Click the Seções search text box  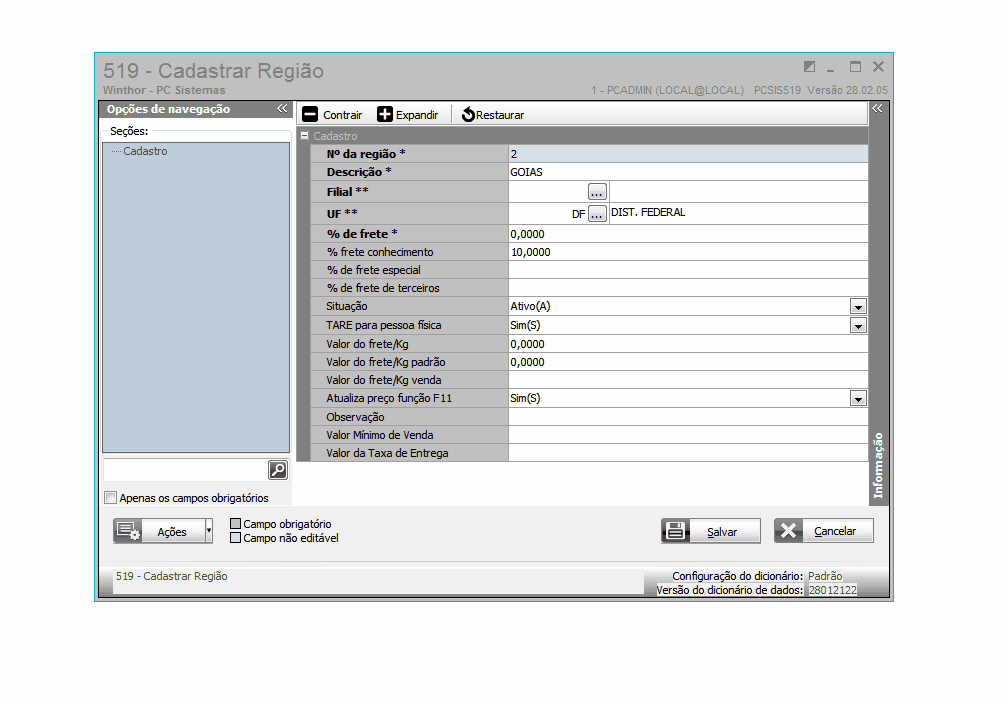185,470
